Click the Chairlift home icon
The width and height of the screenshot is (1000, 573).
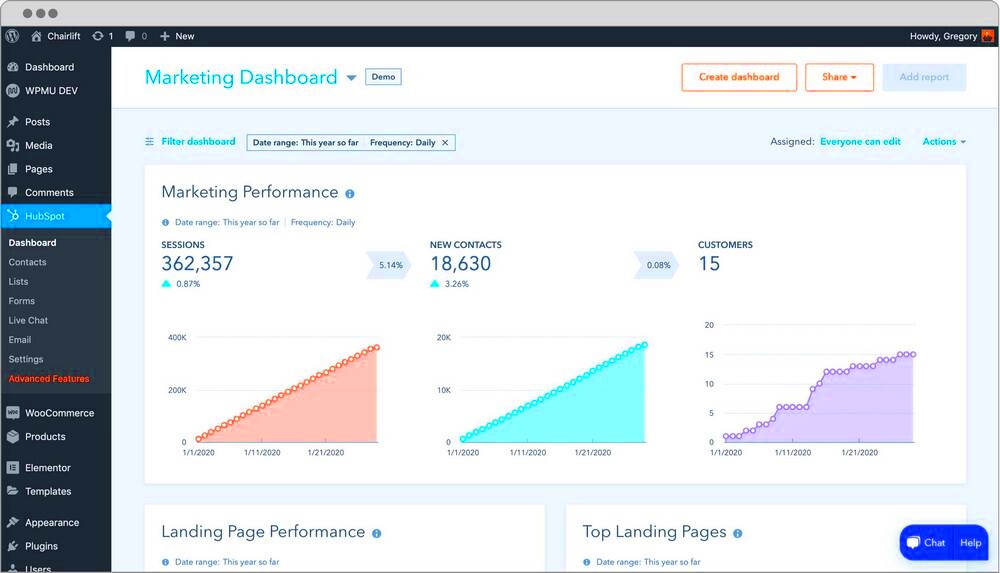(36, 36)
